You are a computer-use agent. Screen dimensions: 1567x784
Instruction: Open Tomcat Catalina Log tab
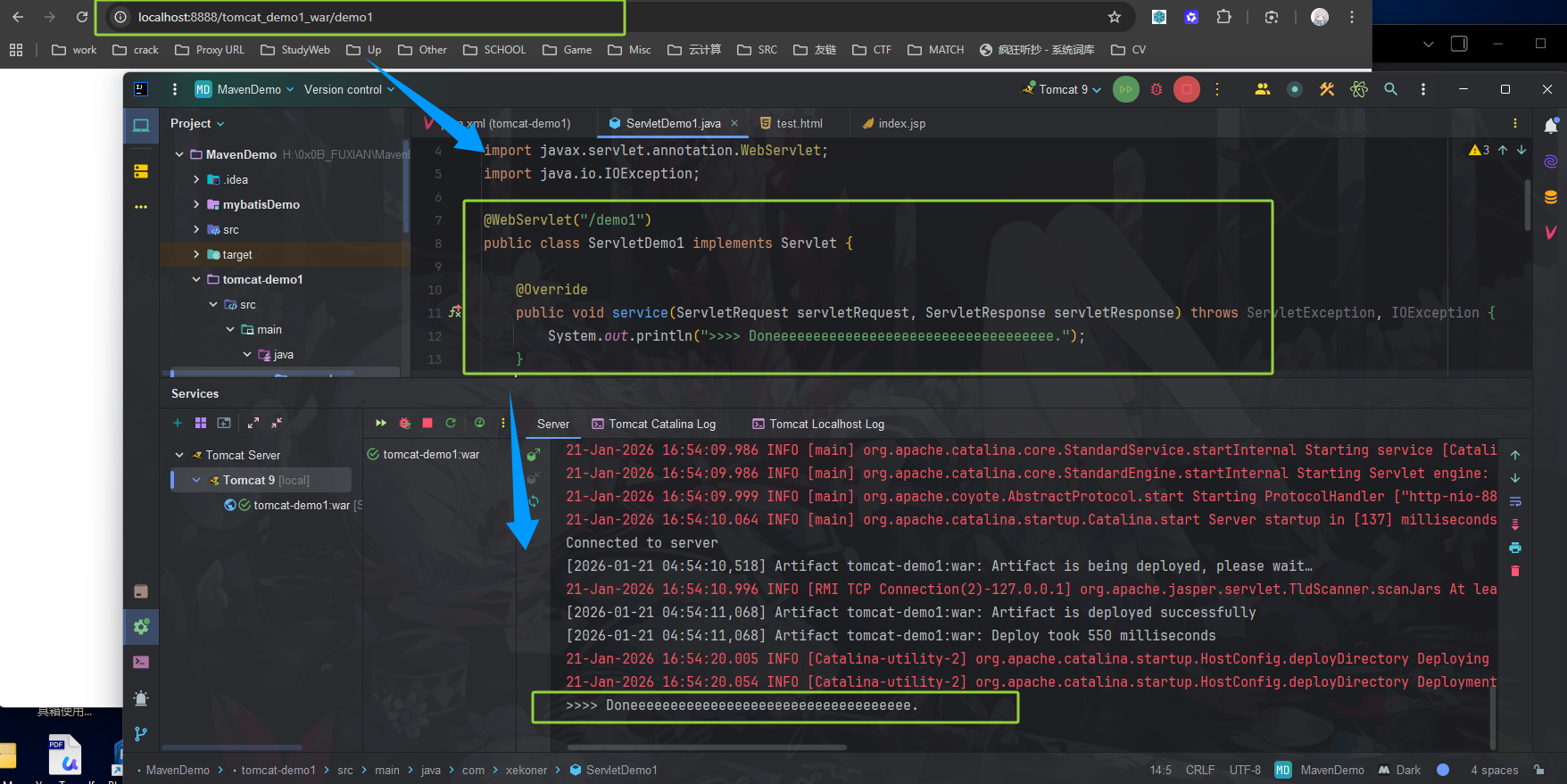653,424
